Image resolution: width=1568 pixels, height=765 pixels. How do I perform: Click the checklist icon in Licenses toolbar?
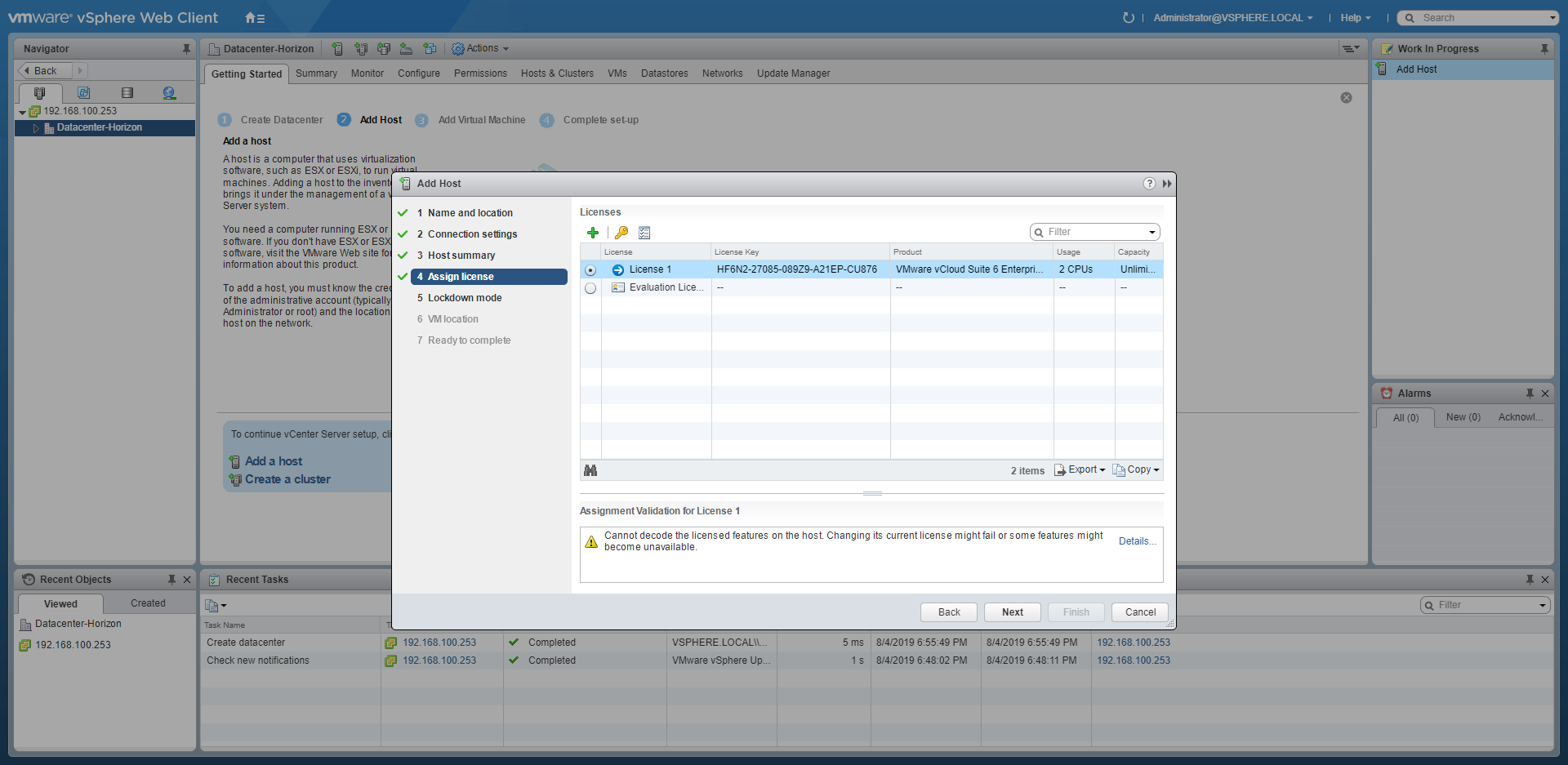tap(644, 233)
